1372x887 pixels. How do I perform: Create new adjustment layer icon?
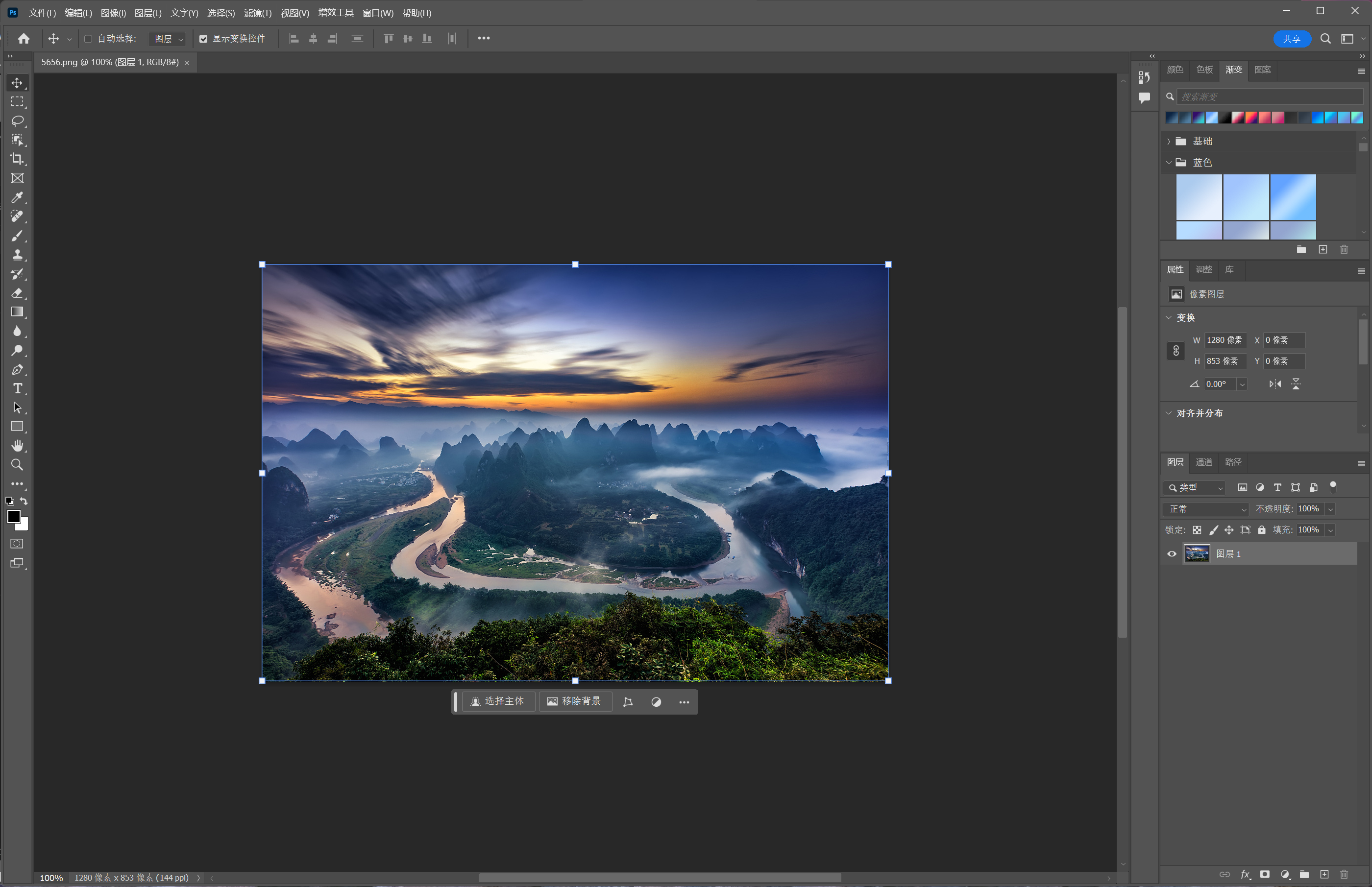coord(1285,874)
